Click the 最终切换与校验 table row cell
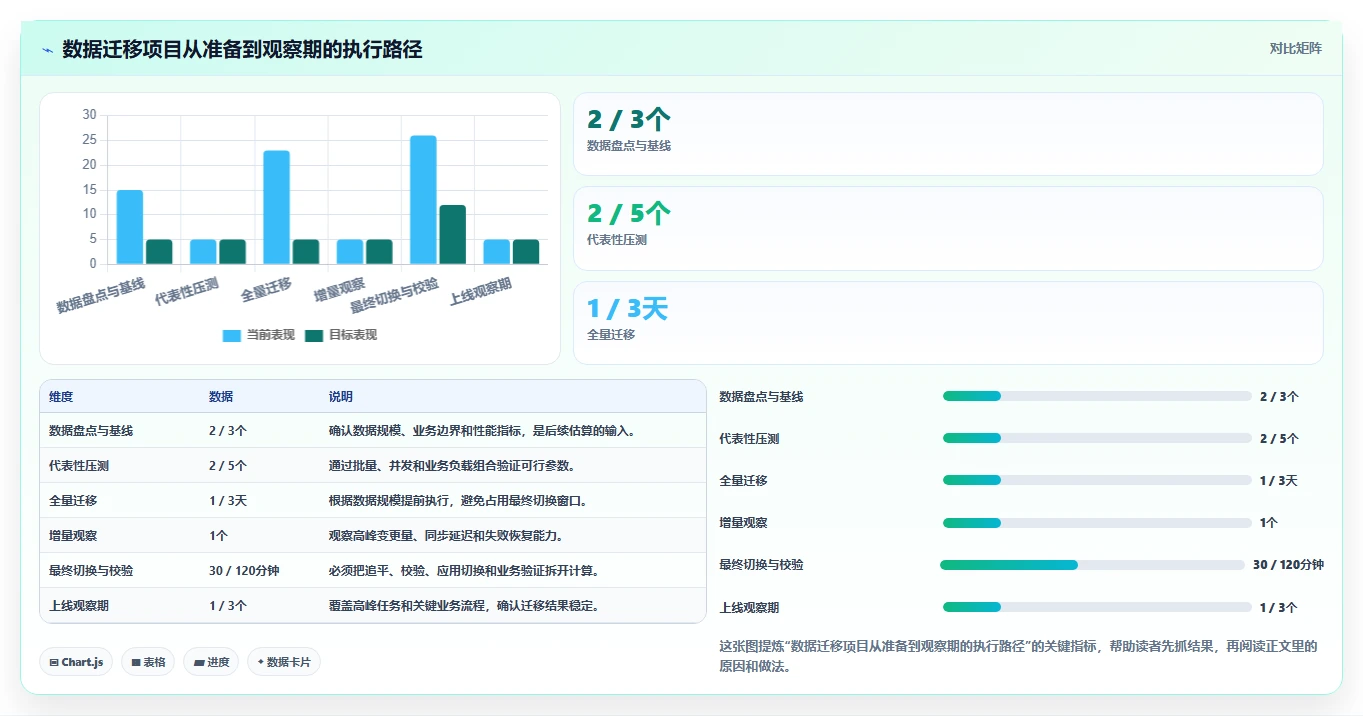 (91, 571)
